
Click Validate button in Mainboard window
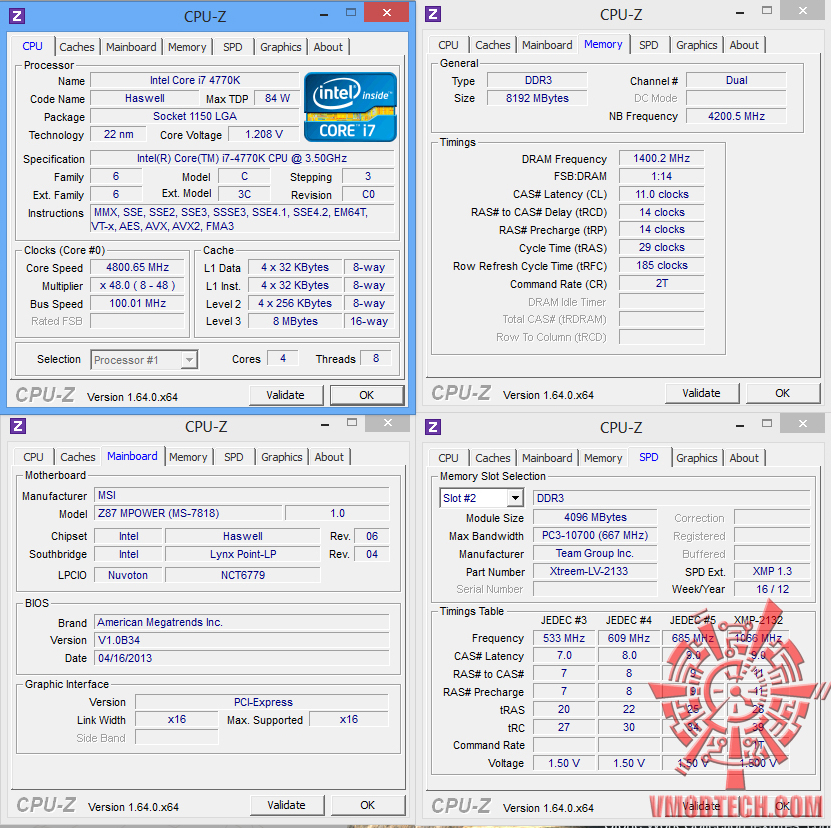click(286, 805)
